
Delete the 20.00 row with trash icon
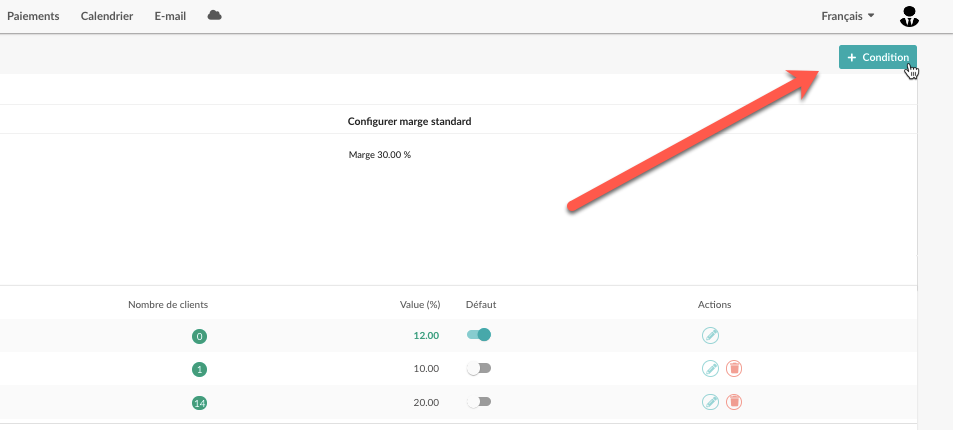tap(734, 401)
